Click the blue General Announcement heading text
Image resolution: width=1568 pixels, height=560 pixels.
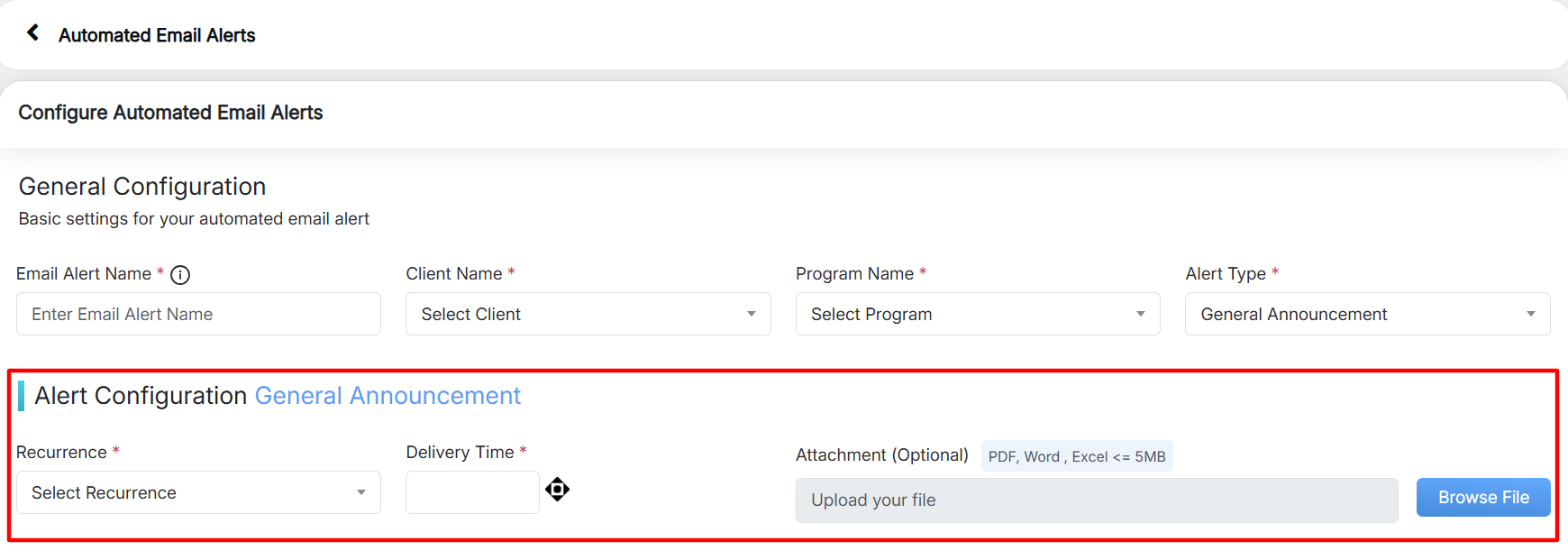pos(387,396)
